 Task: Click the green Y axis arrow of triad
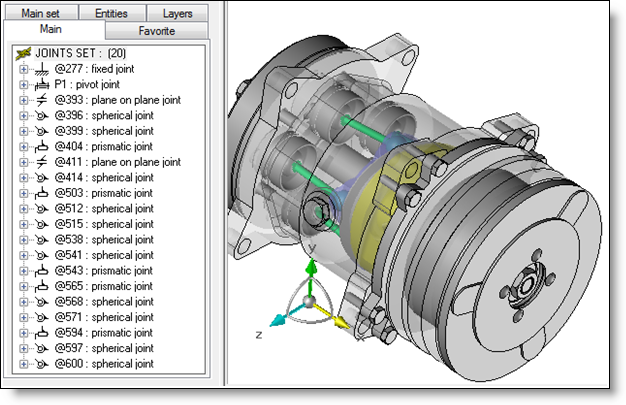tap(312, 272)
